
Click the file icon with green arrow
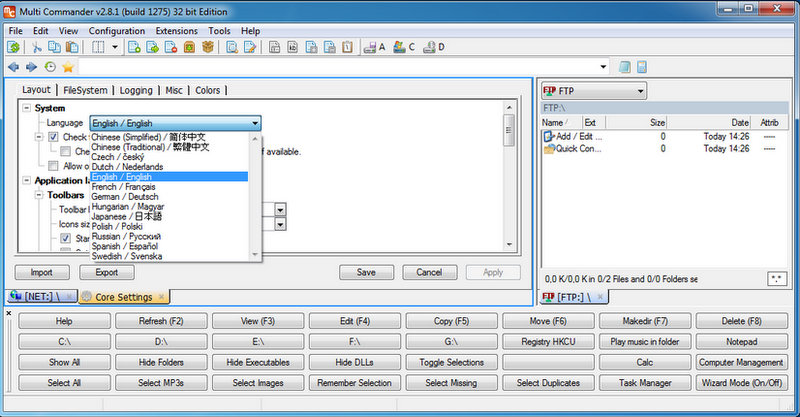click(153, 47)
